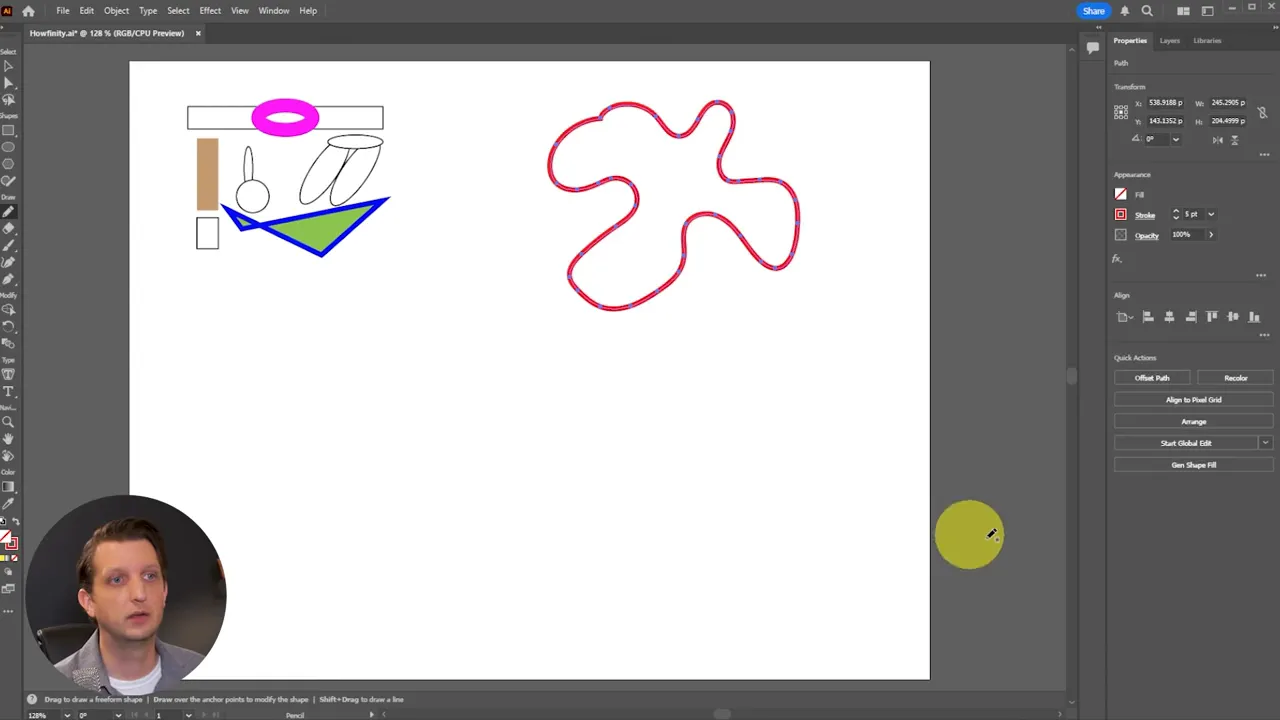
Task: Click the flip vertical control in Transform
Action: click(x=1234, y=140)
